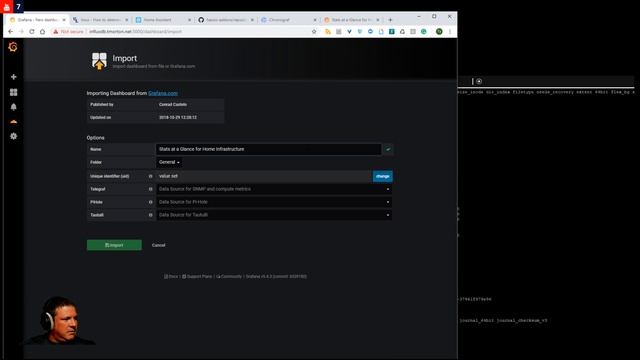Switch to the Stats at a Glance tab

point(350,20)
